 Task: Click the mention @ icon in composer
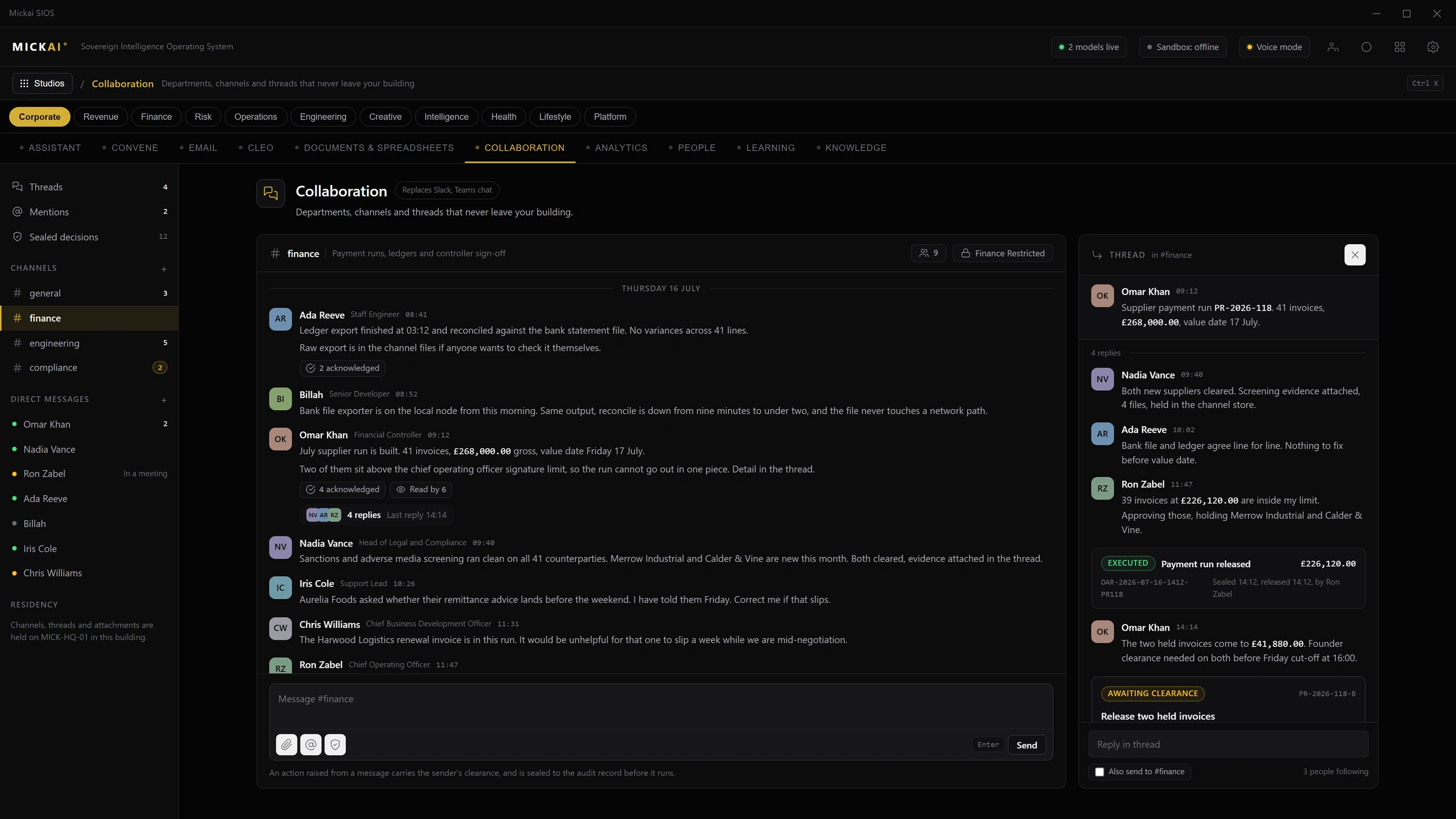[x=311, y=744]
